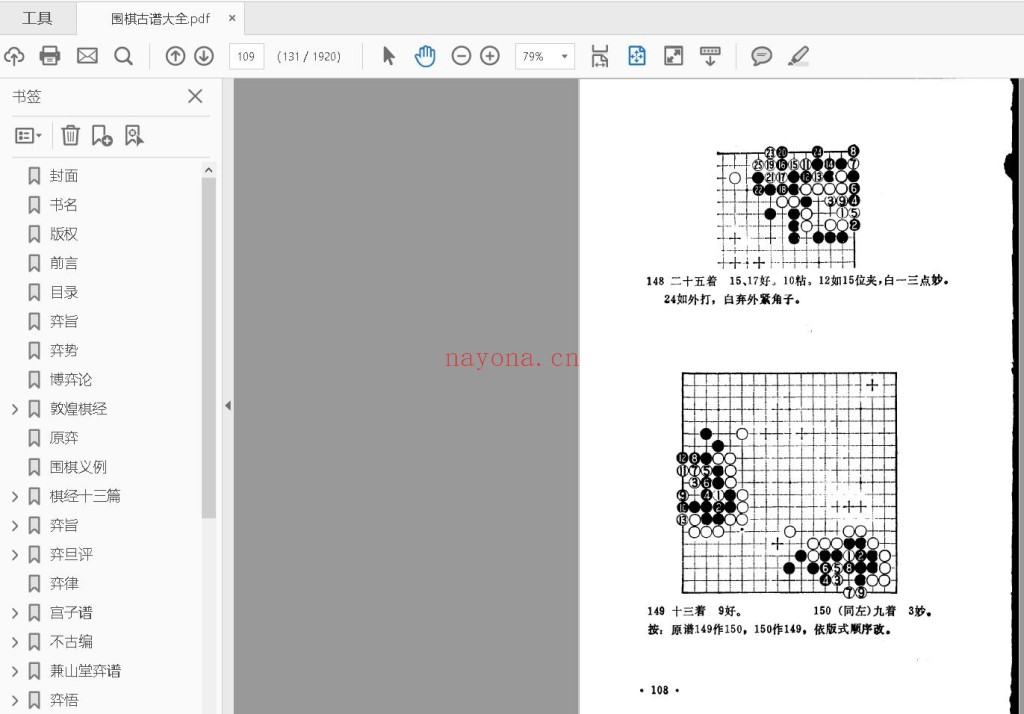The image size is (1024, 714).
Task: Go to previous page arrow
Action: [175, 56]
